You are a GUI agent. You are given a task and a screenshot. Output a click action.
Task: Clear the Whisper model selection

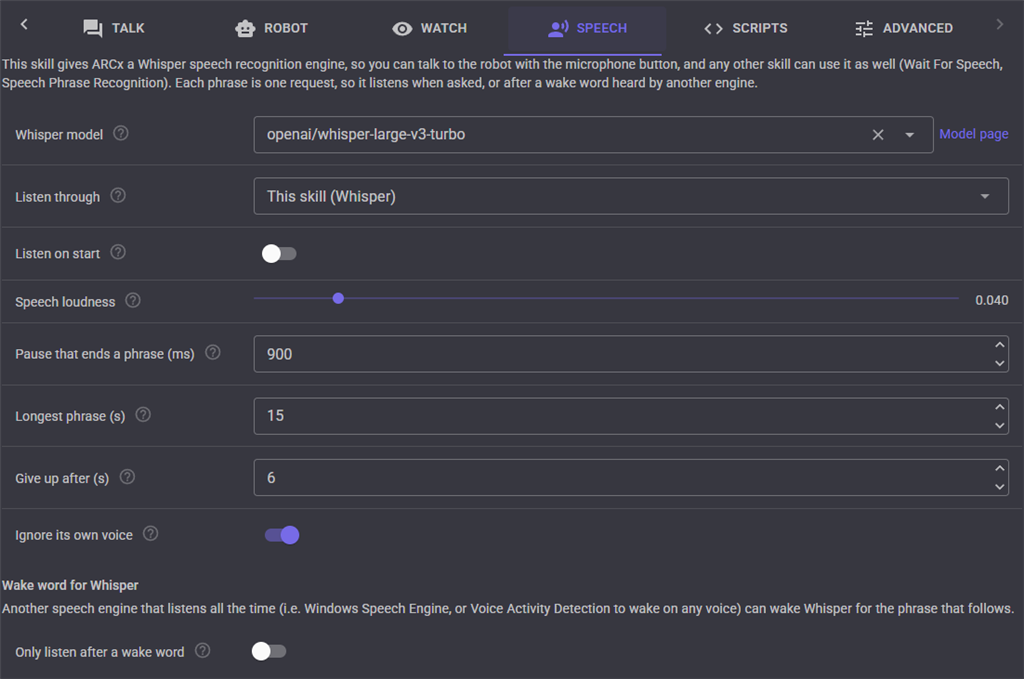point(878,134)
